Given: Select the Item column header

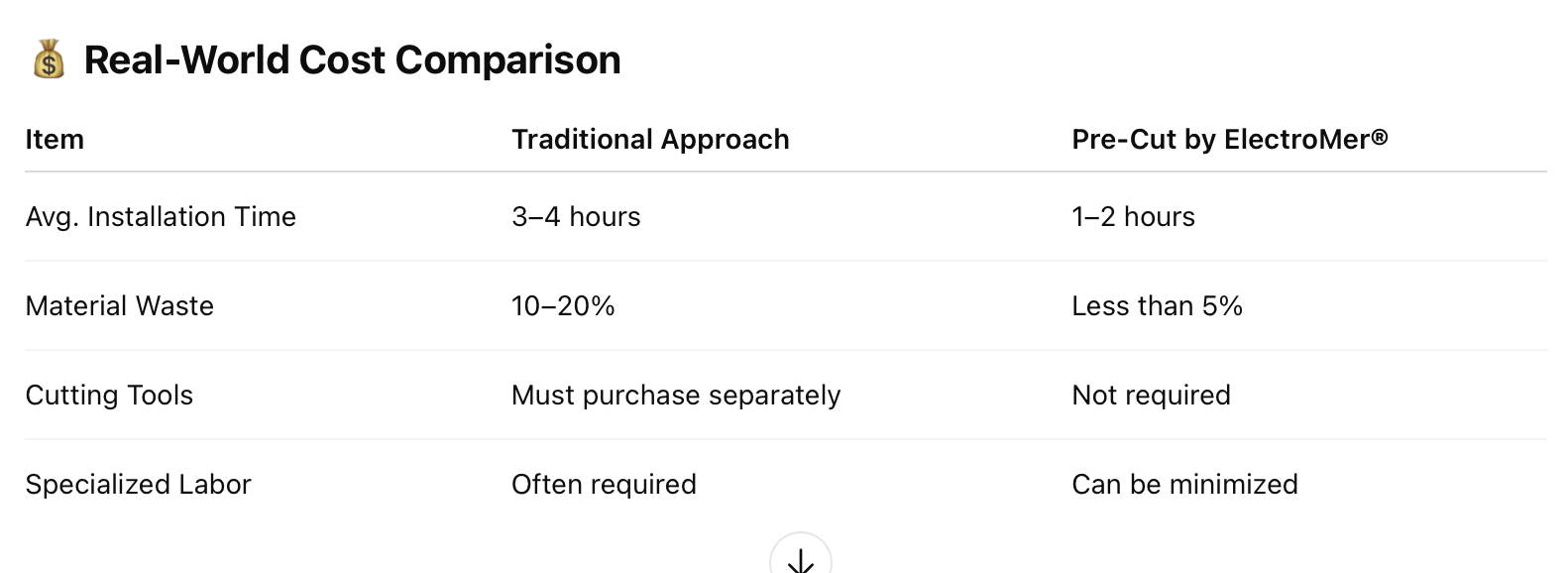Looking at the screenshot, I should [55, 140].
